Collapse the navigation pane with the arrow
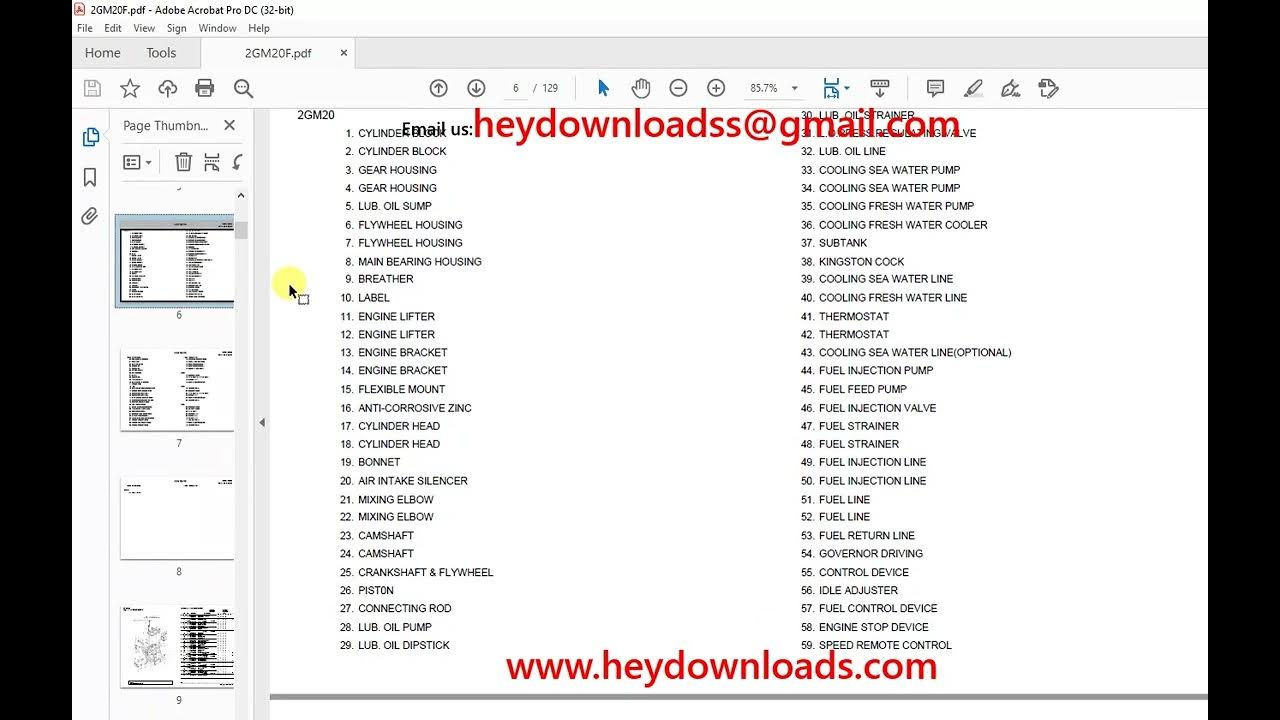Screen dimensions: 1280x720 click(x=262, y=423)
